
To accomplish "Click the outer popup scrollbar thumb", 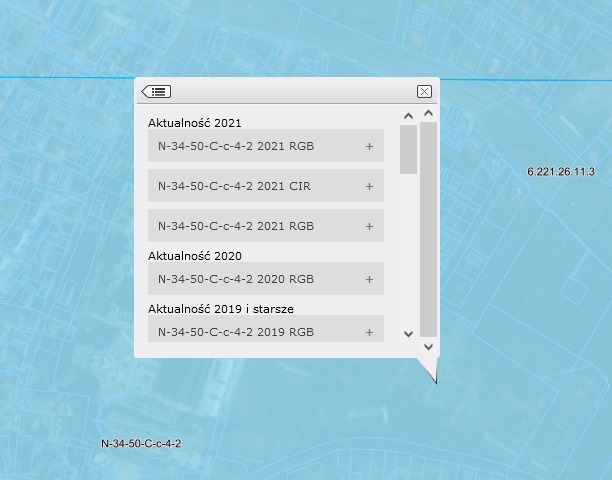I will 428,228.
